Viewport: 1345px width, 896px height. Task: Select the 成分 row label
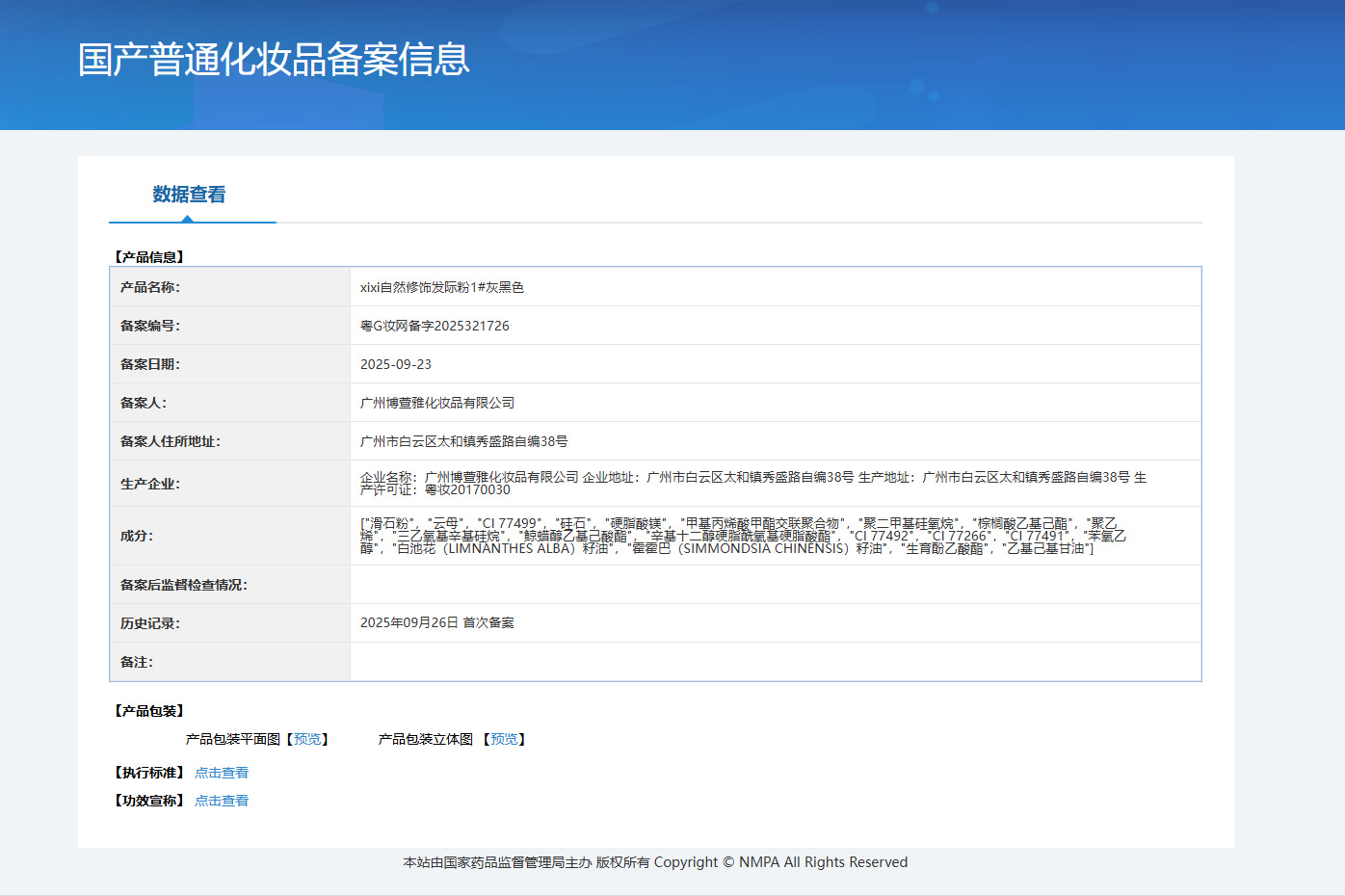pos(137,536)
